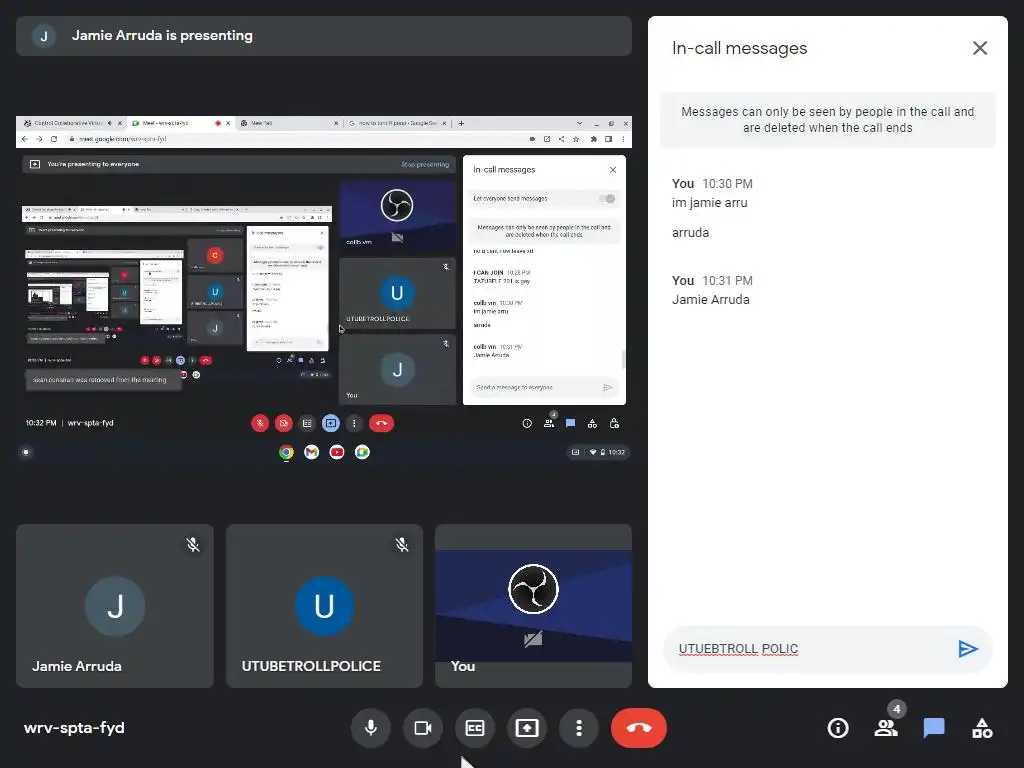Click the muted mic icon on UTUBETROLLPOLICE's tile
1024x768 pixels.
[x=402, y=545]
